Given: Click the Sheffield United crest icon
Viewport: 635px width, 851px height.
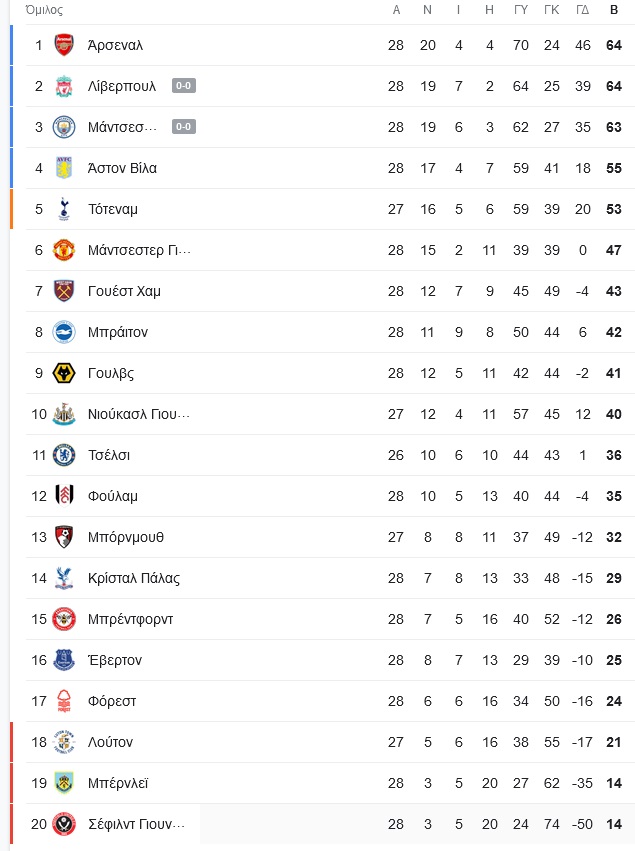Looking at the screenshot, I should coord(64,824).
